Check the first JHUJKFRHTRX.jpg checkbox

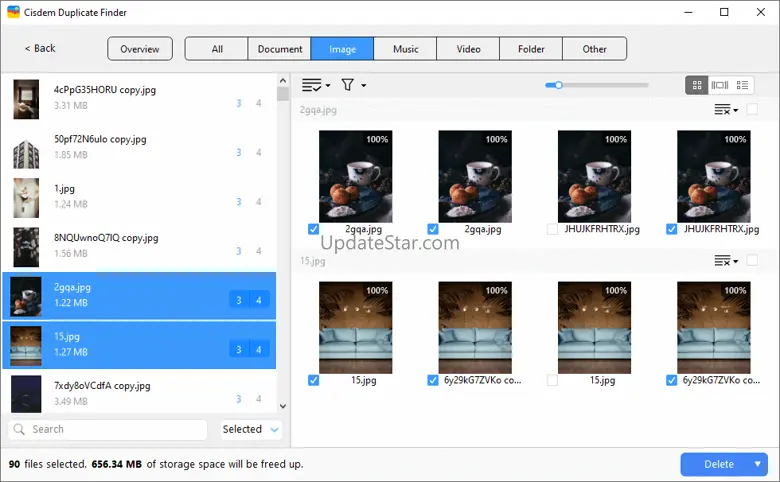click(x=552, y=229)
